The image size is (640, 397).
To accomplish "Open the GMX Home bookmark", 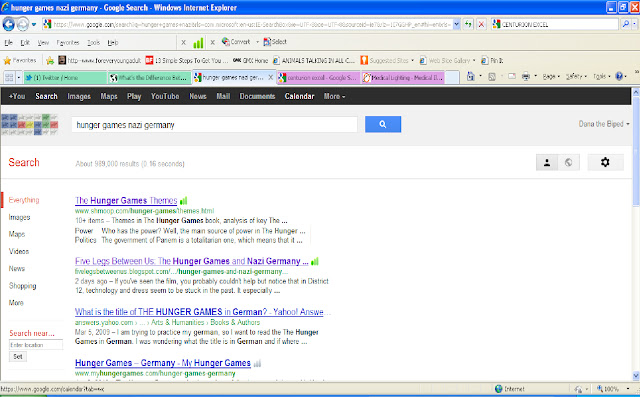I will click(x=250, y=60).
